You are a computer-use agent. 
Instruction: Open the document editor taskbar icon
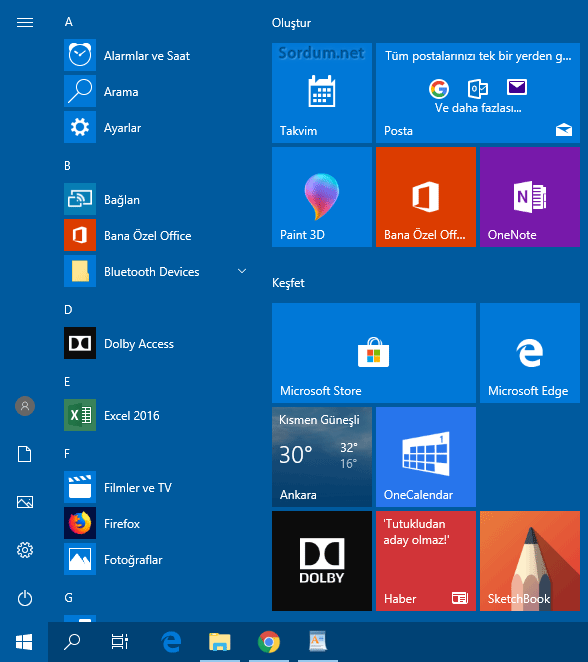[318, 642]
